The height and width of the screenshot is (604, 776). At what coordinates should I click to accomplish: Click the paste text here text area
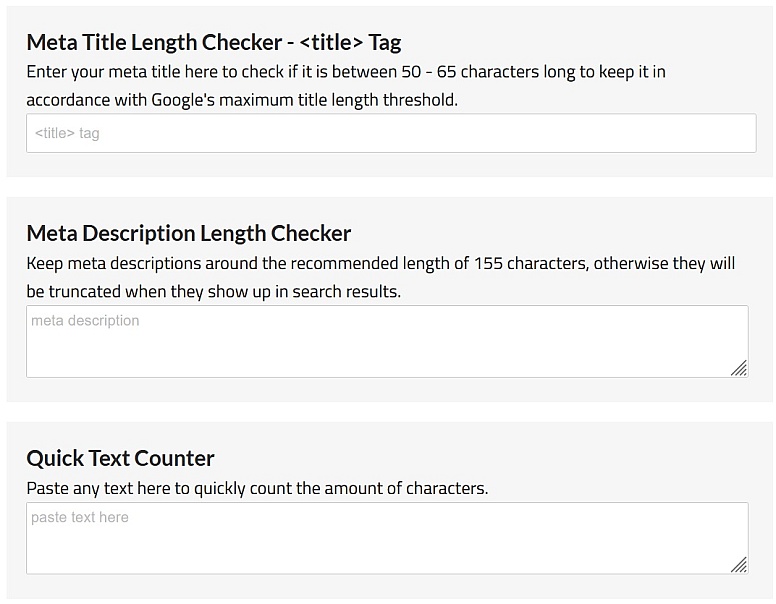pyautogui.click(x=386, y=538)
